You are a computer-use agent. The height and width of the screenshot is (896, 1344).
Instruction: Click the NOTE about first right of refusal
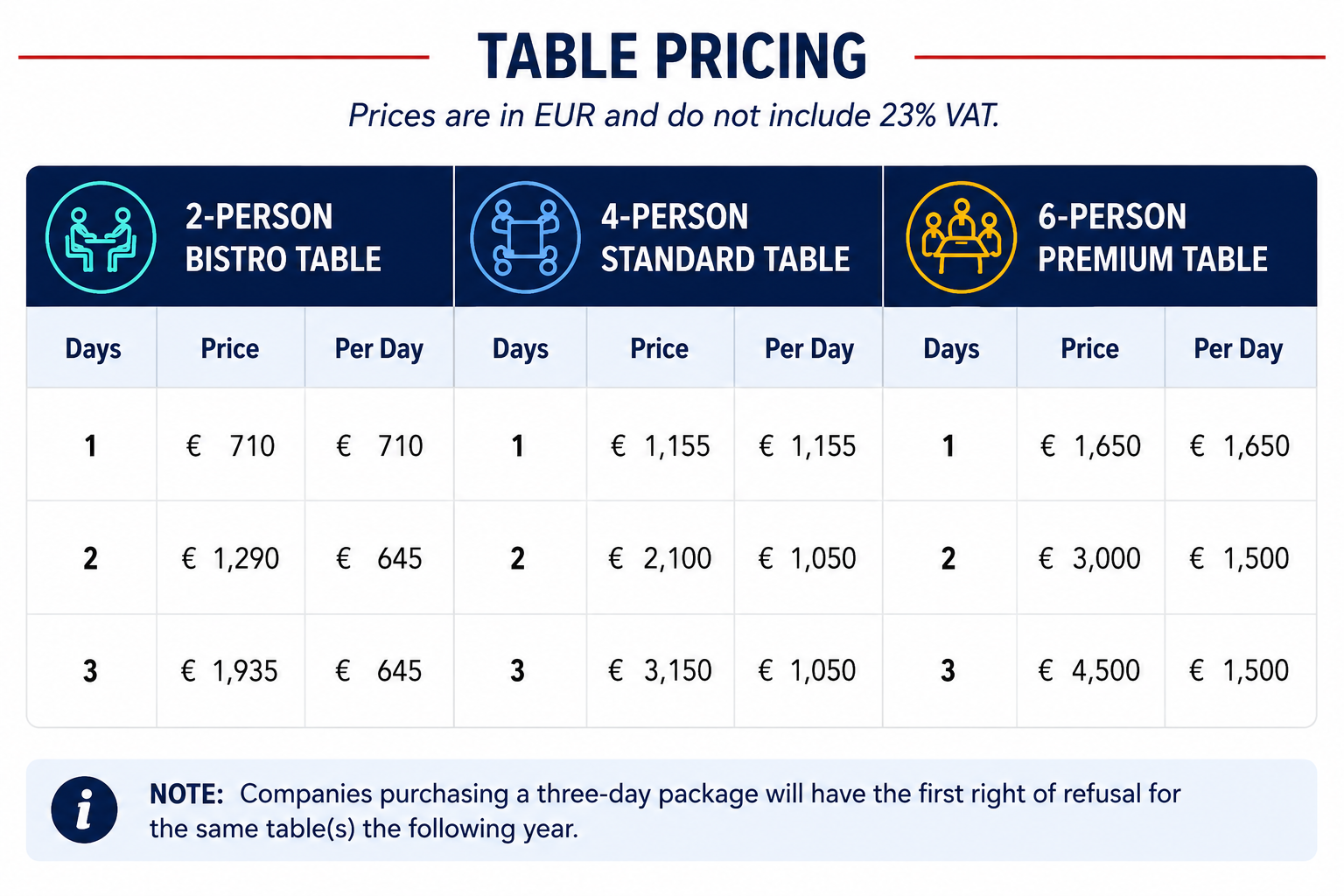665,810
